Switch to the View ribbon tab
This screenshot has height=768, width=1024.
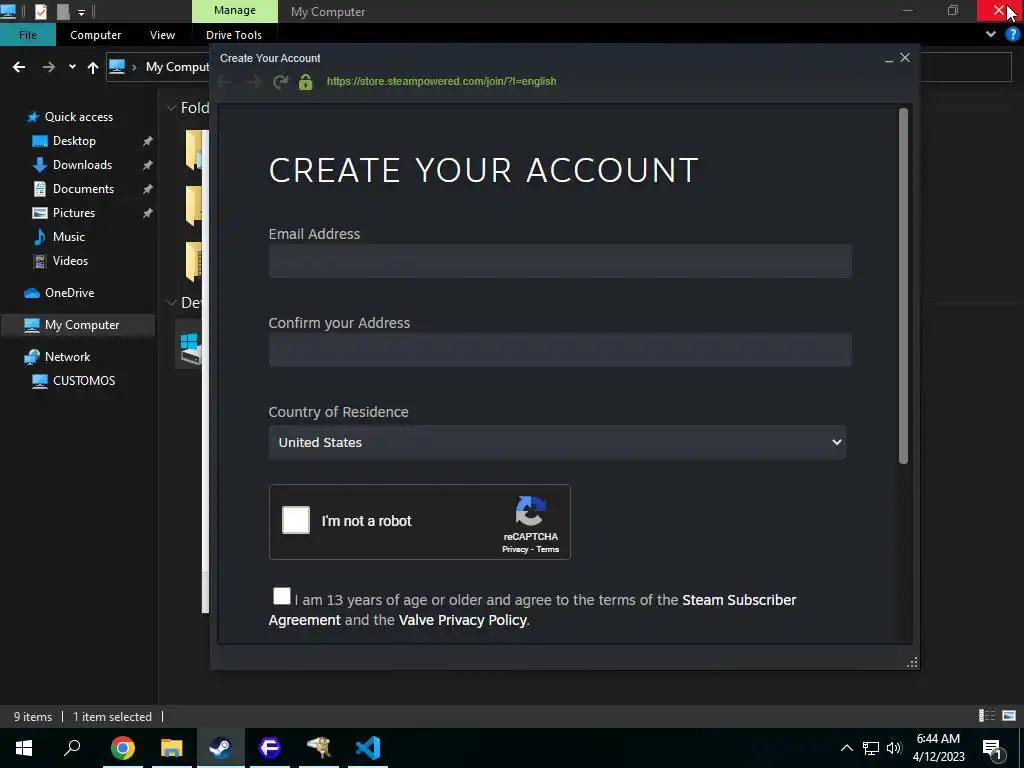[162, 35]
